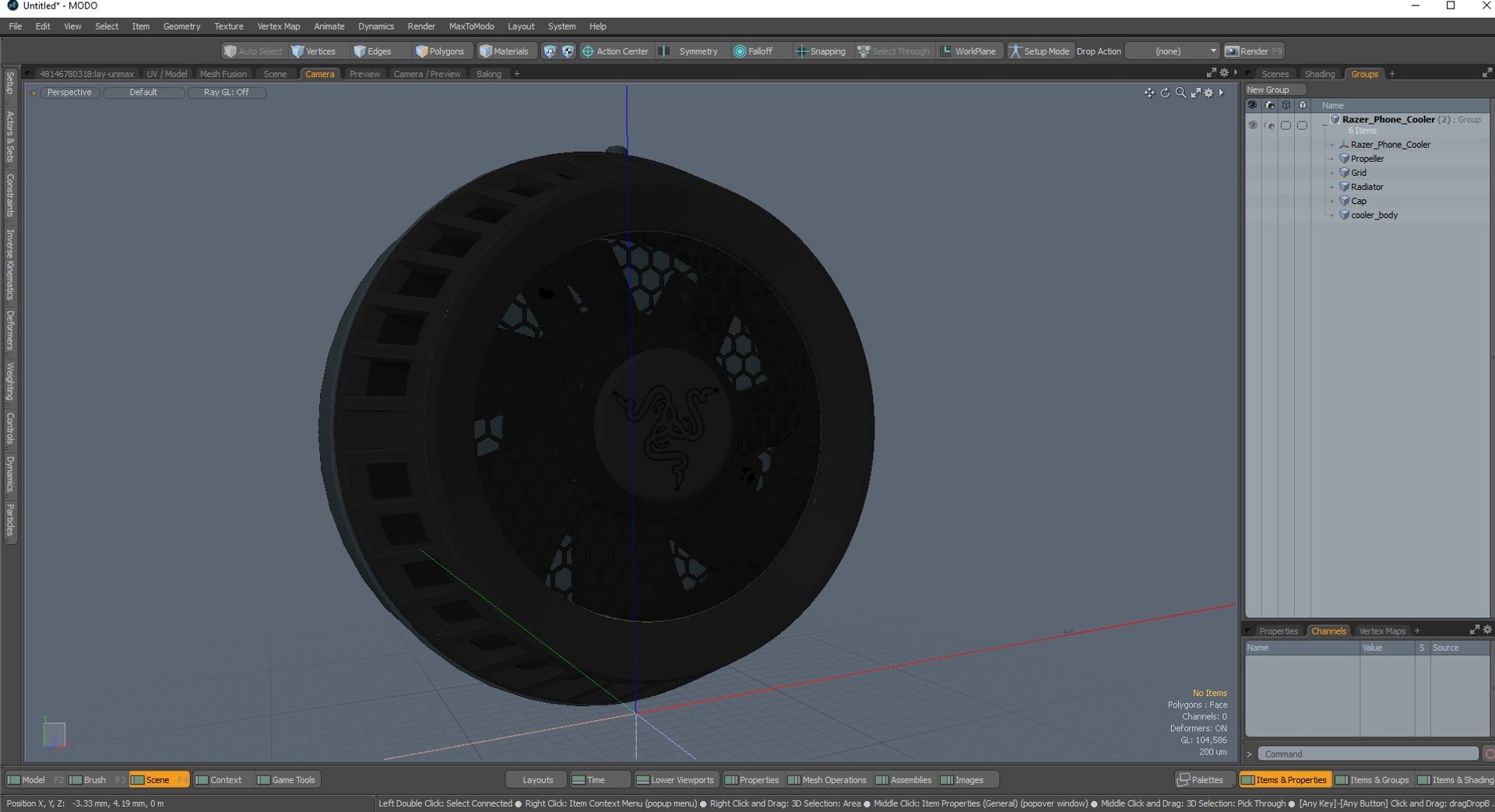Switch to Edges selection mode
This screenshot has height=812, width=1495.
(372, 51)
